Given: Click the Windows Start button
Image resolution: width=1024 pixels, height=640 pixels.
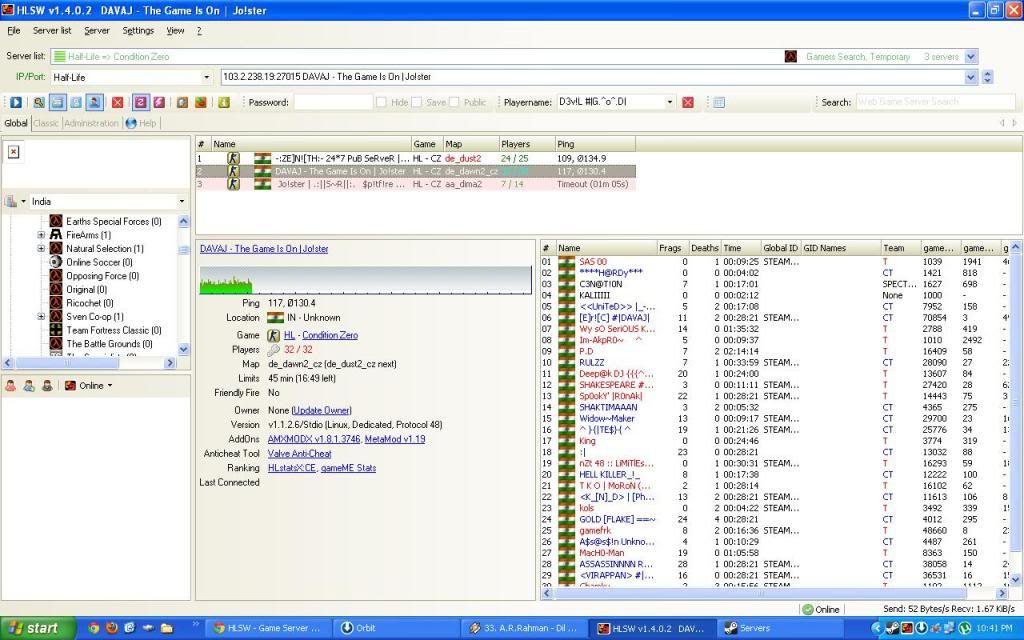Looking at the screenshot, I should click(38, 628).
